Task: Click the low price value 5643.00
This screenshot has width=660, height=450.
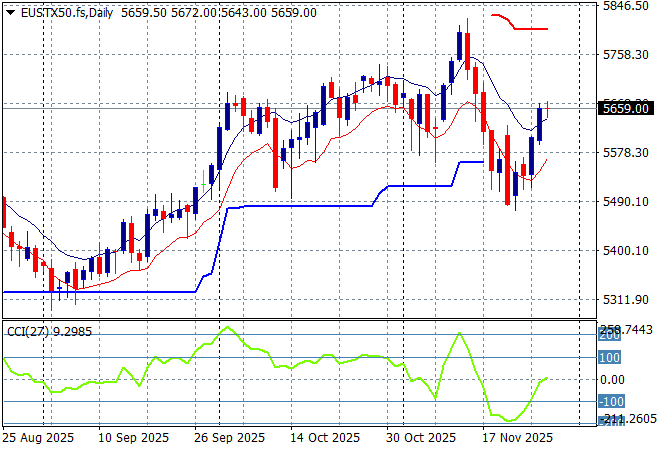Action: tap(243, 13)
